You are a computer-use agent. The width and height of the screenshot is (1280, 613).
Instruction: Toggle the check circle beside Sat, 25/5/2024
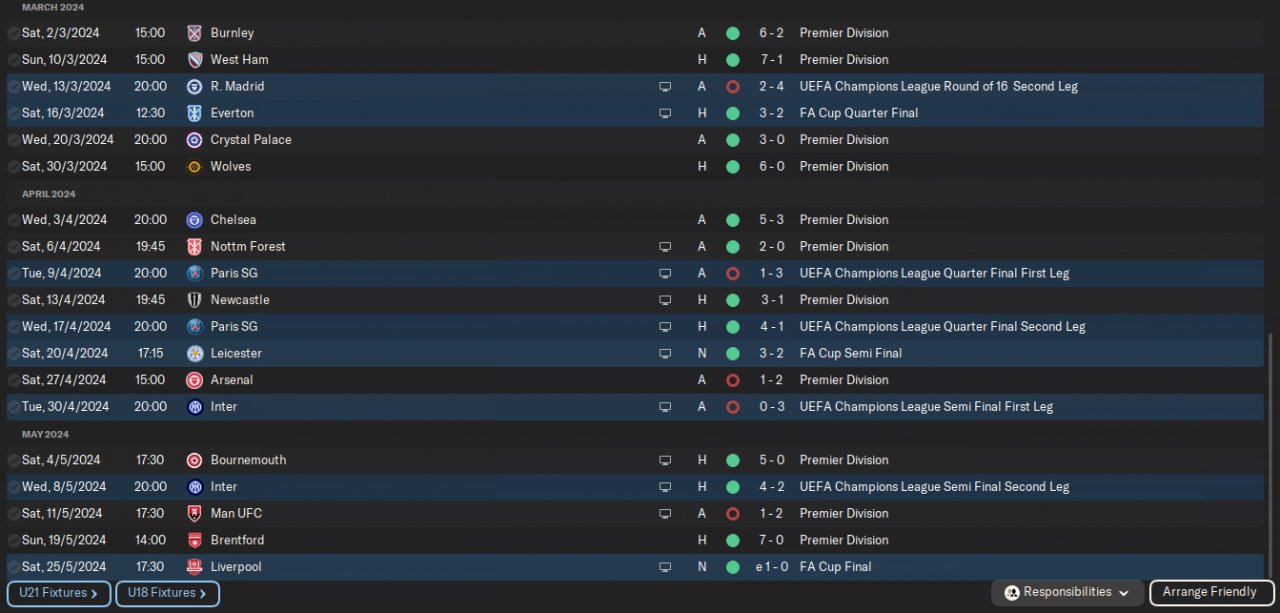(14, 567)
